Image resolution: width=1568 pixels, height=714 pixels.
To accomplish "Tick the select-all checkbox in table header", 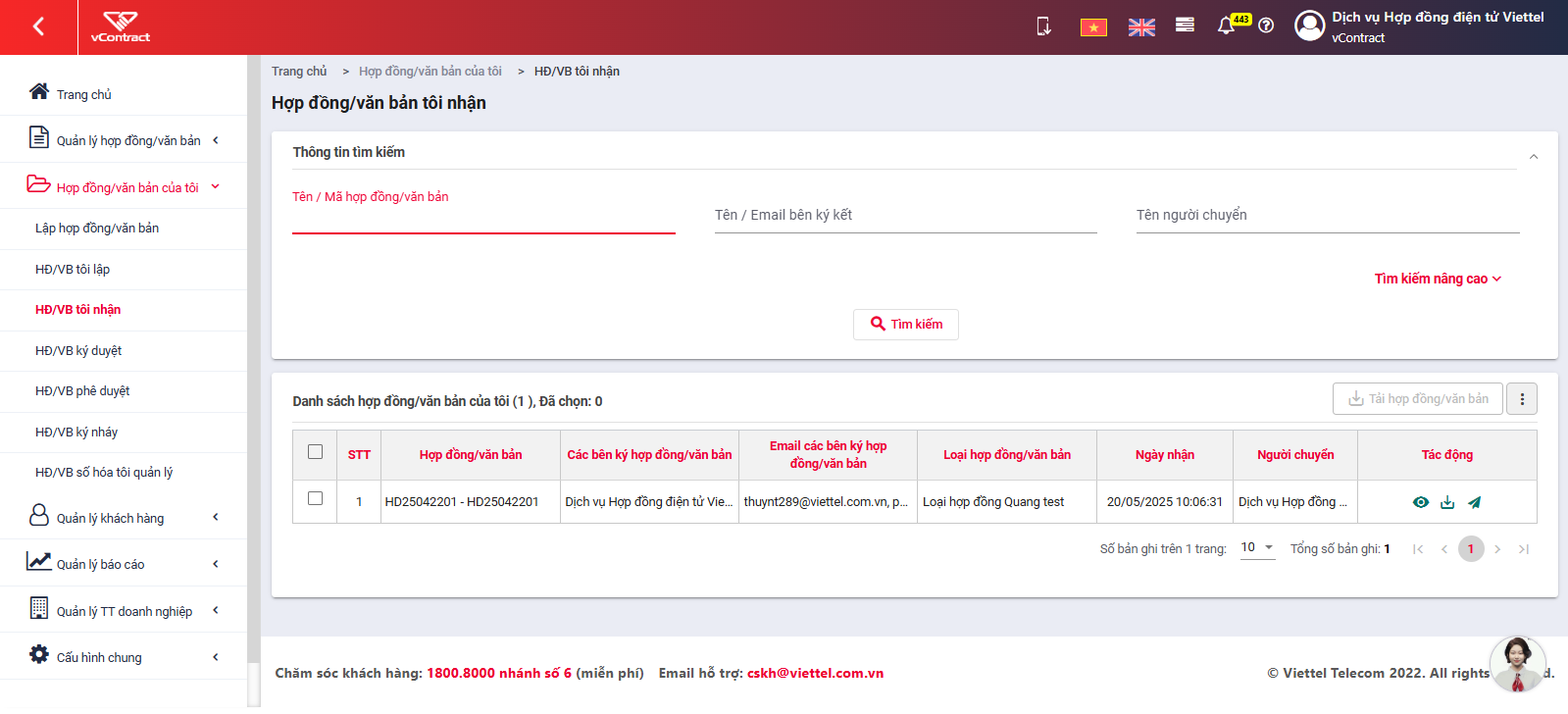I will (x=315, y=452).
